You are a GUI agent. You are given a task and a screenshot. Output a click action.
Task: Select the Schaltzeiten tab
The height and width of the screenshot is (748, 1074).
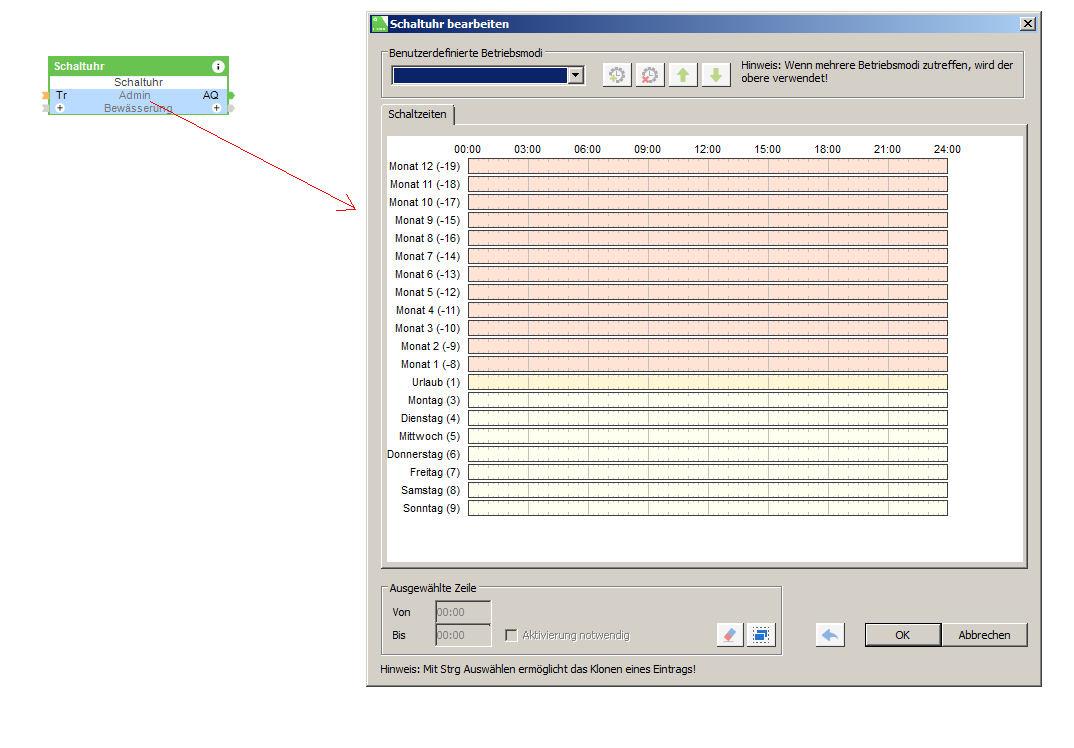pos(418,116)
